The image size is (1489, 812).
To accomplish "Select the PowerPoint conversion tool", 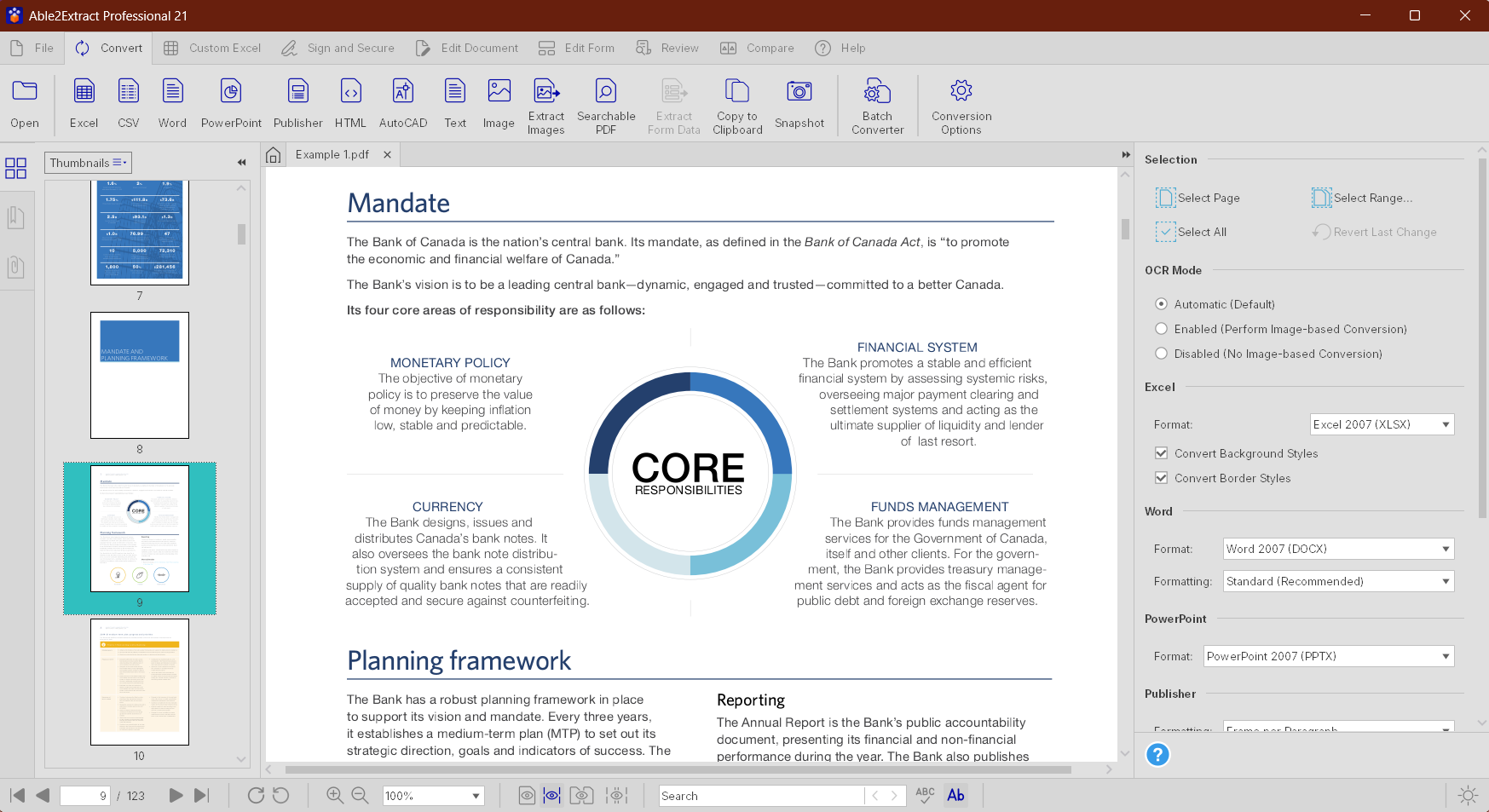I will 230,102.
